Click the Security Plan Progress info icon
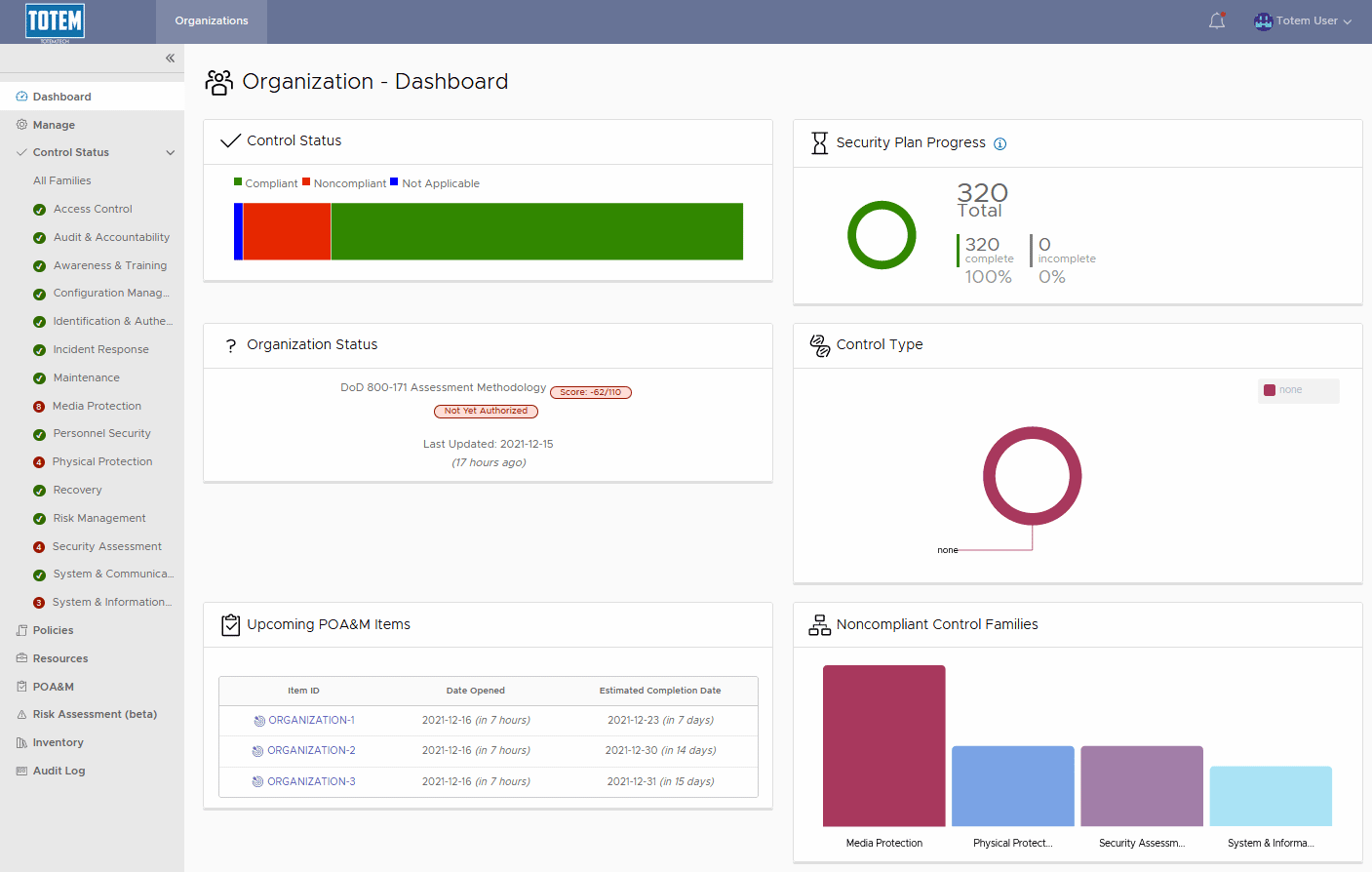The height and width of the screenshot is (872, 1372). click(1000, 143)
